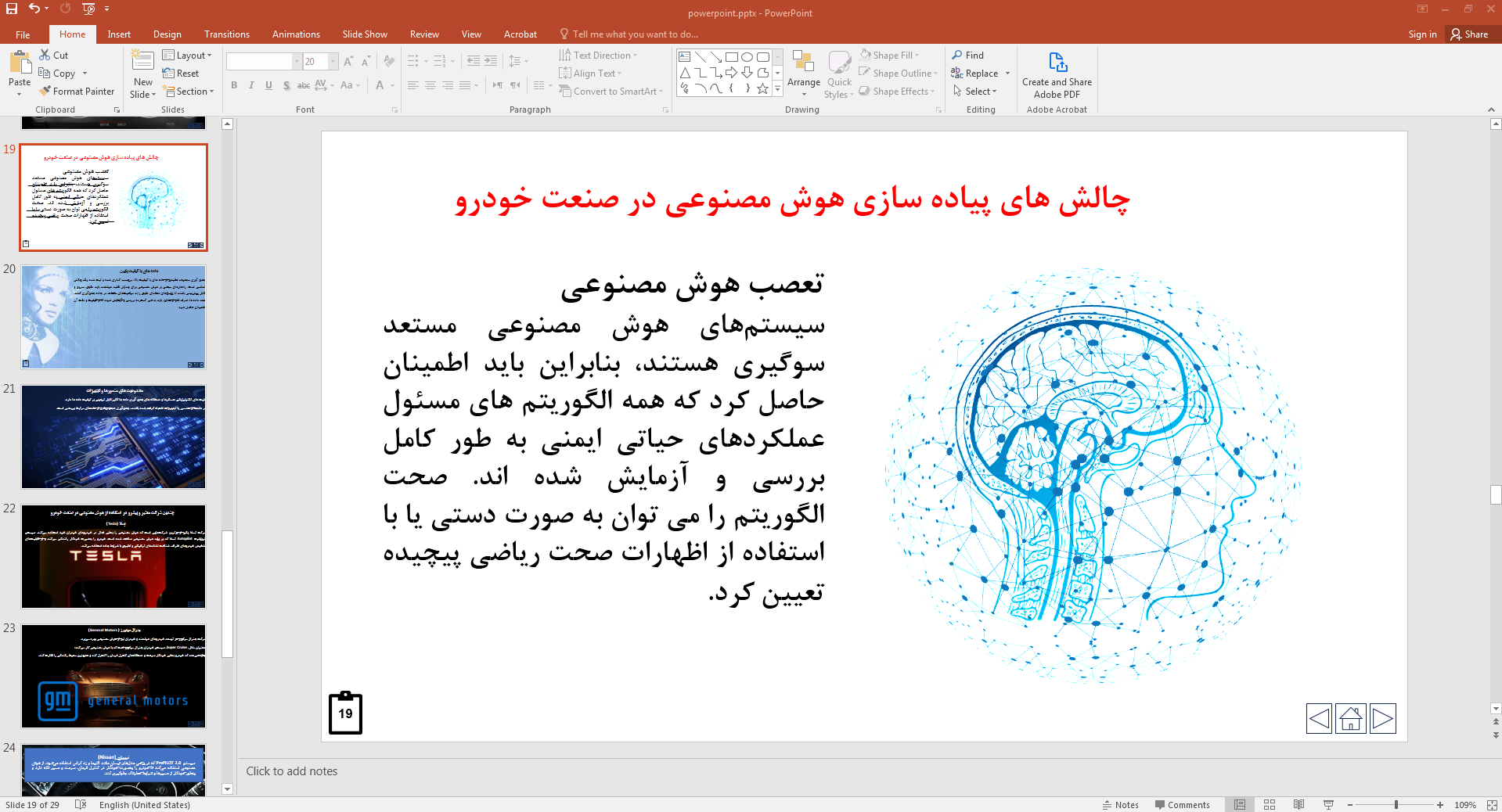Insert a New Slide
The width and height of the screenshot is (1502, 812).
point(143,74)
